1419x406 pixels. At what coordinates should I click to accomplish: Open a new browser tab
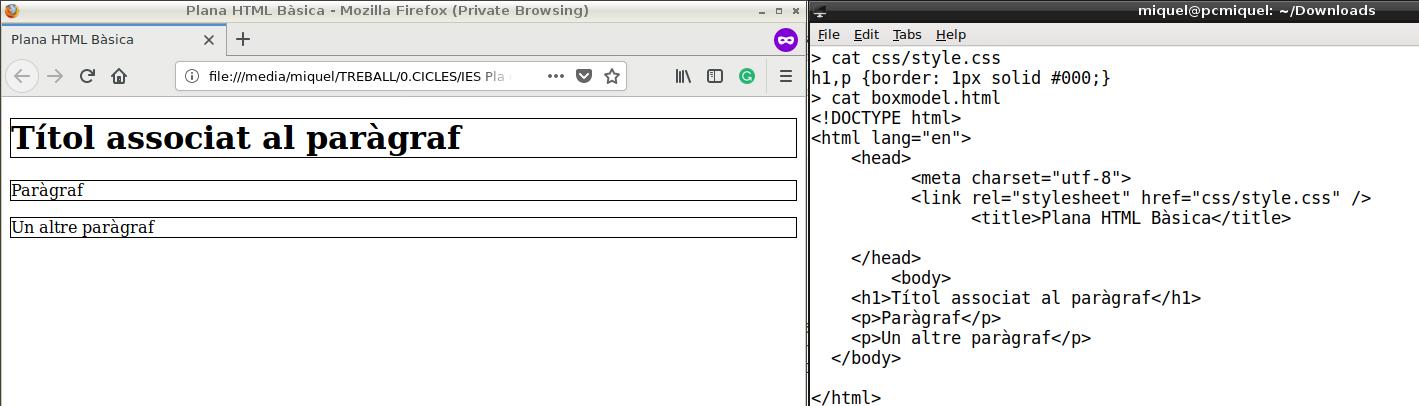point(243,40)
